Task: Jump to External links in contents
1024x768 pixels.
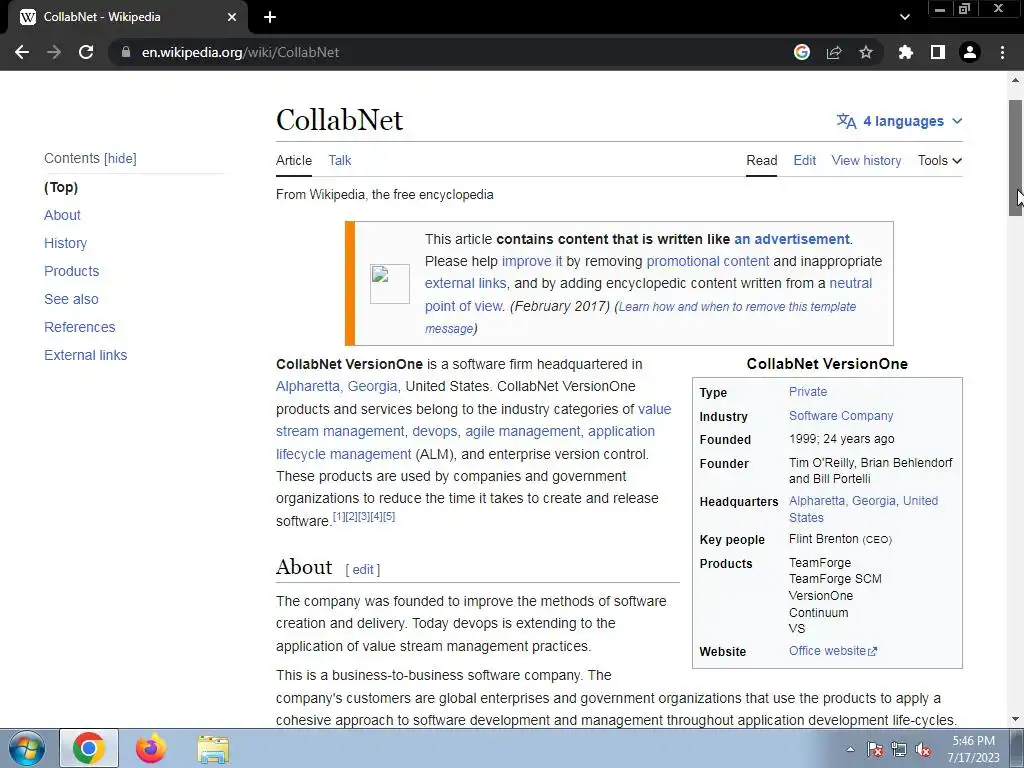Action: tap(86, 355)
